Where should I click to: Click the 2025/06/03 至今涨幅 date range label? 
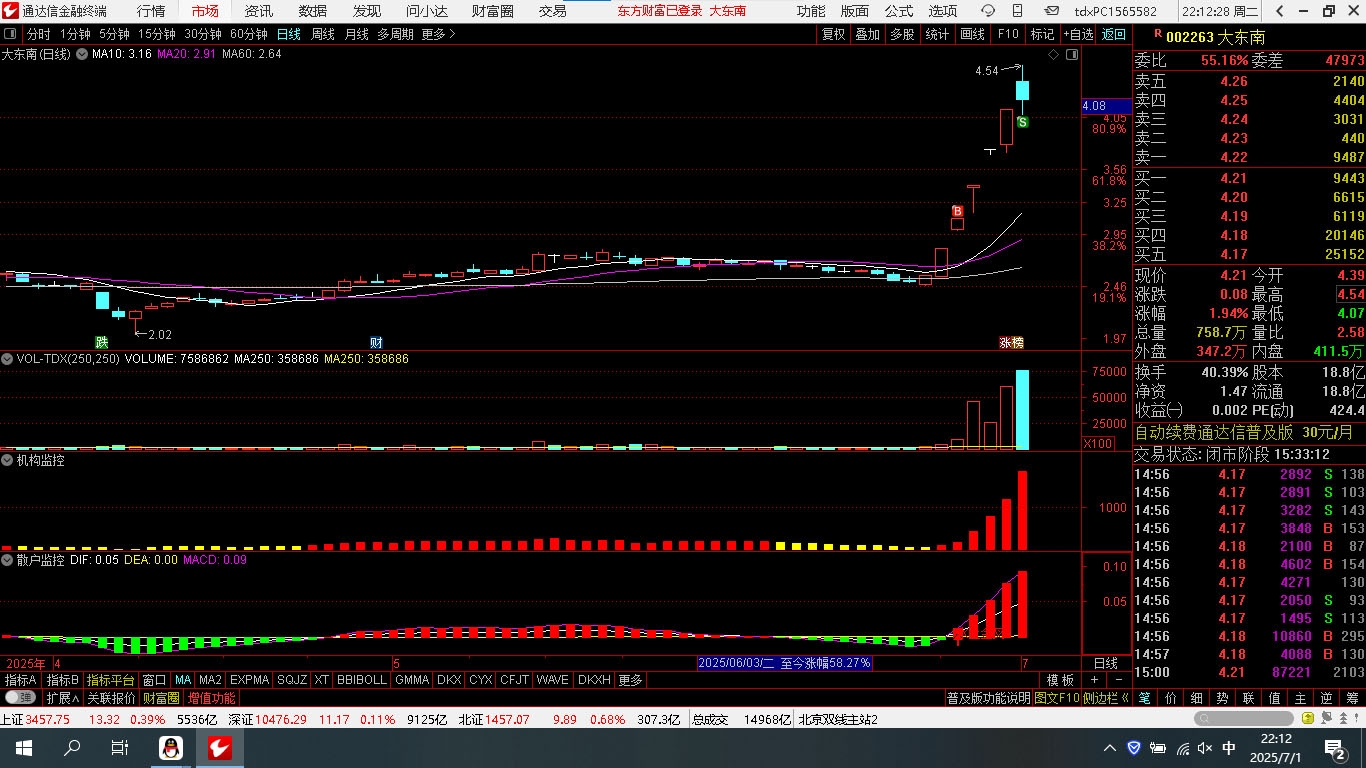pyautogui.click(x=784, y=663)
